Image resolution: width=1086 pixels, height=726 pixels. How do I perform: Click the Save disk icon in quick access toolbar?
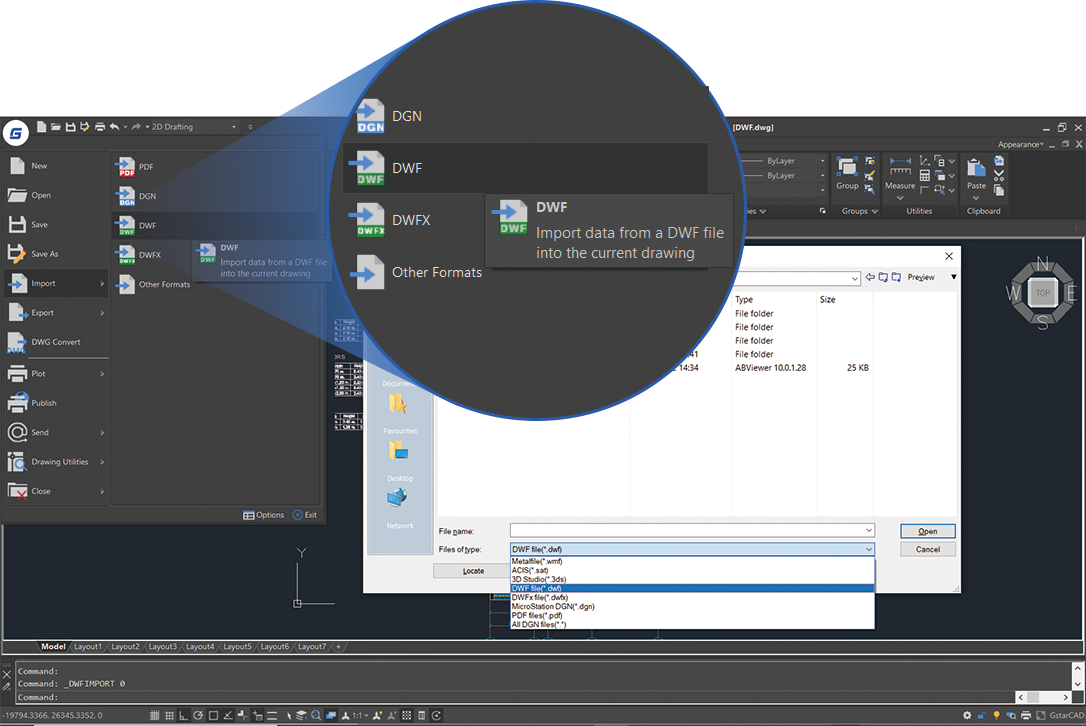tap(70, 127)
